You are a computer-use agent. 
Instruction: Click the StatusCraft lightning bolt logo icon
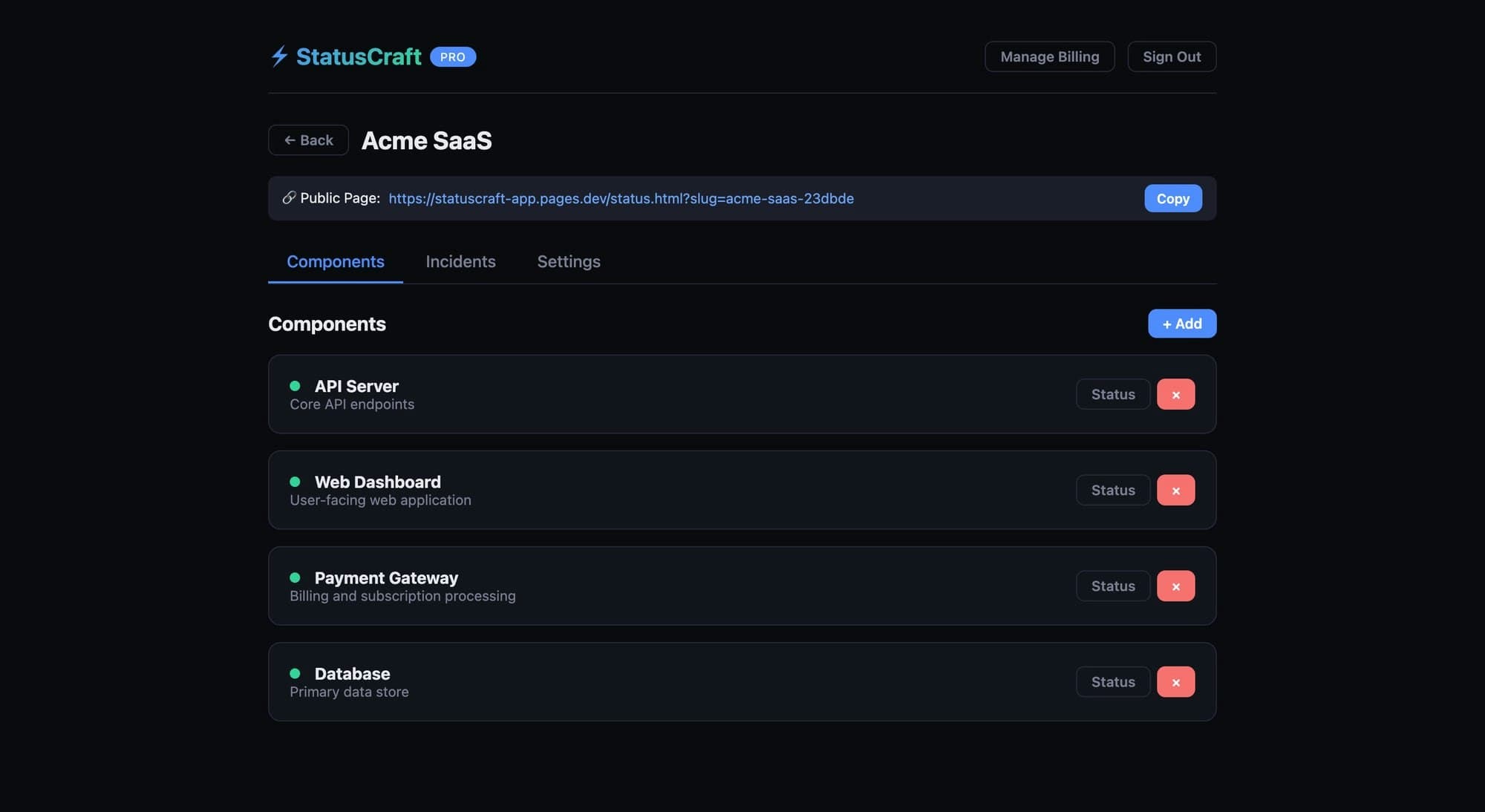(x=278, y=56)
